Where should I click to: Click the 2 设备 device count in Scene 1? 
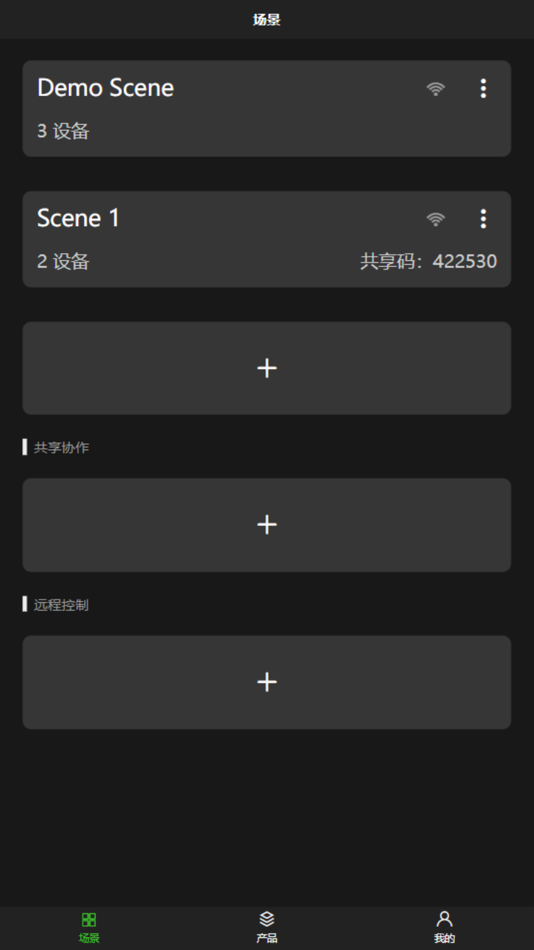pos(63,262)
